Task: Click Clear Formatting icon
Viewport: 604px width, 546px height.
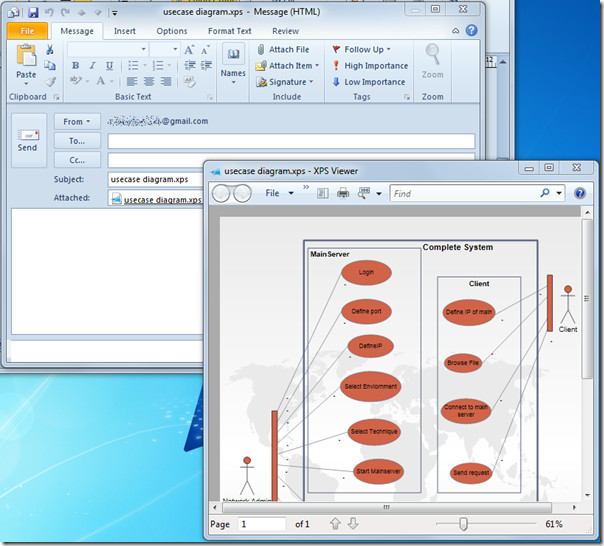Action: click(190, 82)
